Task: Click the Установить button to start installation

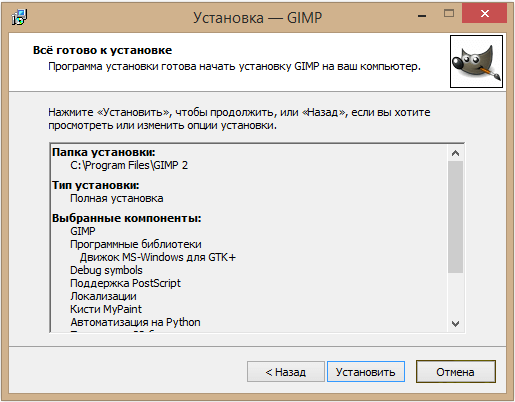Action: point(366,371)
